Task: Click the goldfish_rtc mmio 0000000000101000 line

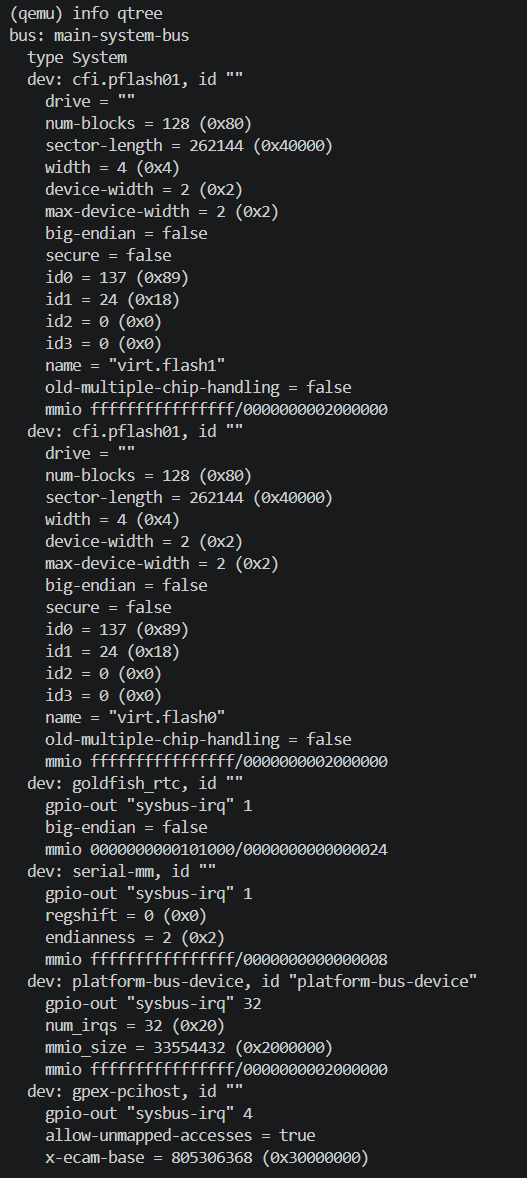Action: (x=217, y=849)
